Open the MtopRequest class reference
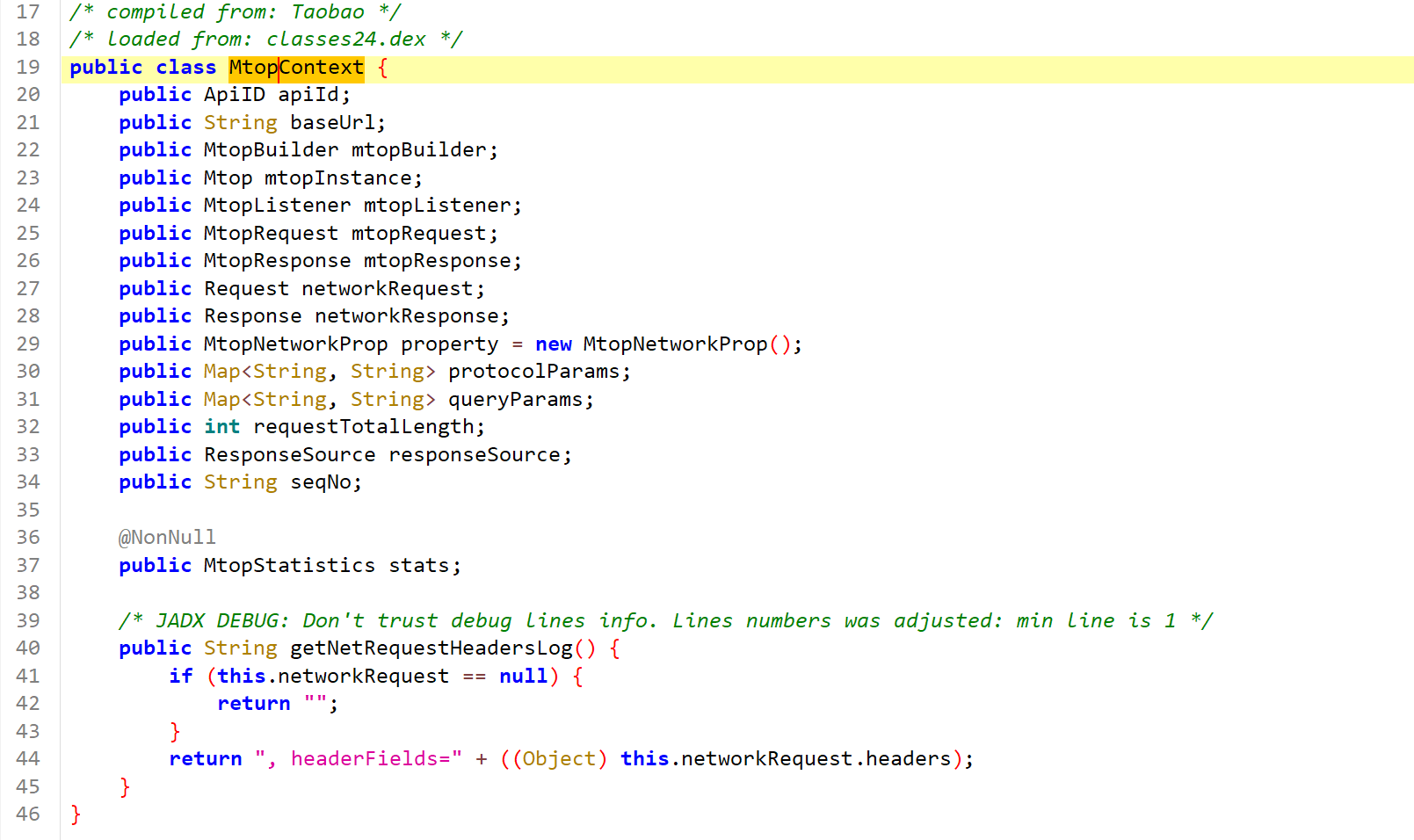Viewport: 1414px width, 840px height. (271, 234)
